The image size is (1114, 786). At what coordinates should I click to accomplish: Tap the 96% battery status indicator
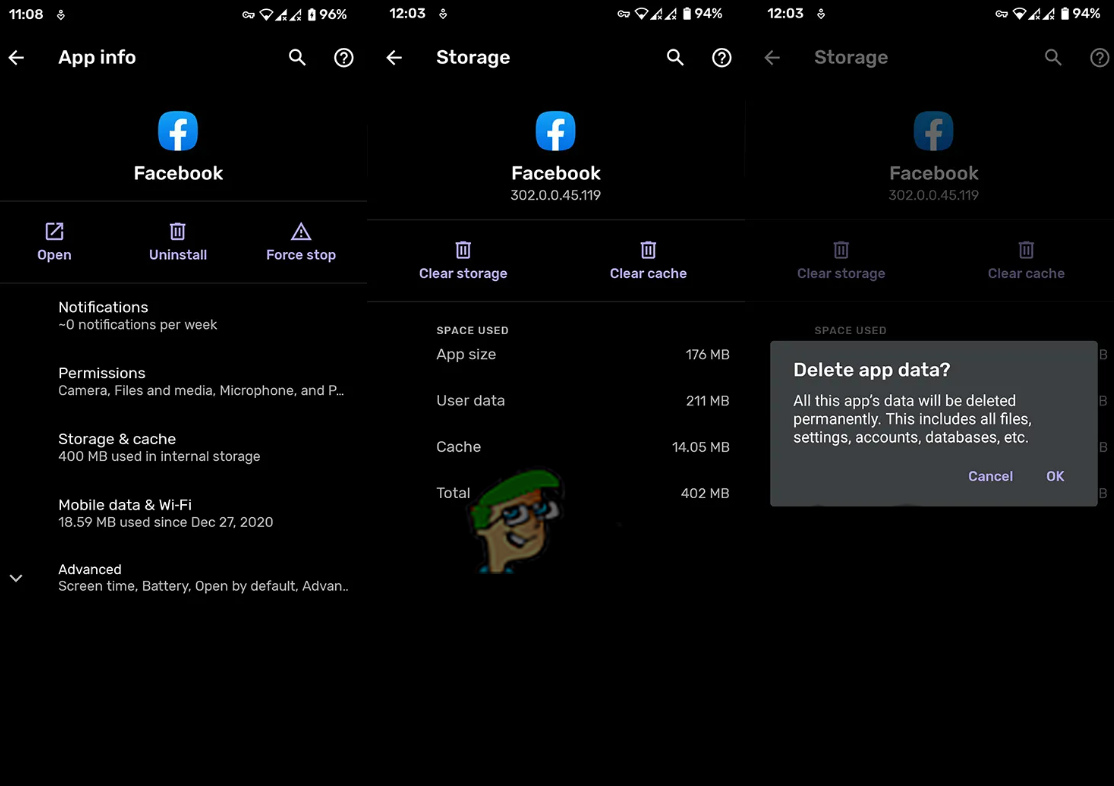[x=327, y=14]
